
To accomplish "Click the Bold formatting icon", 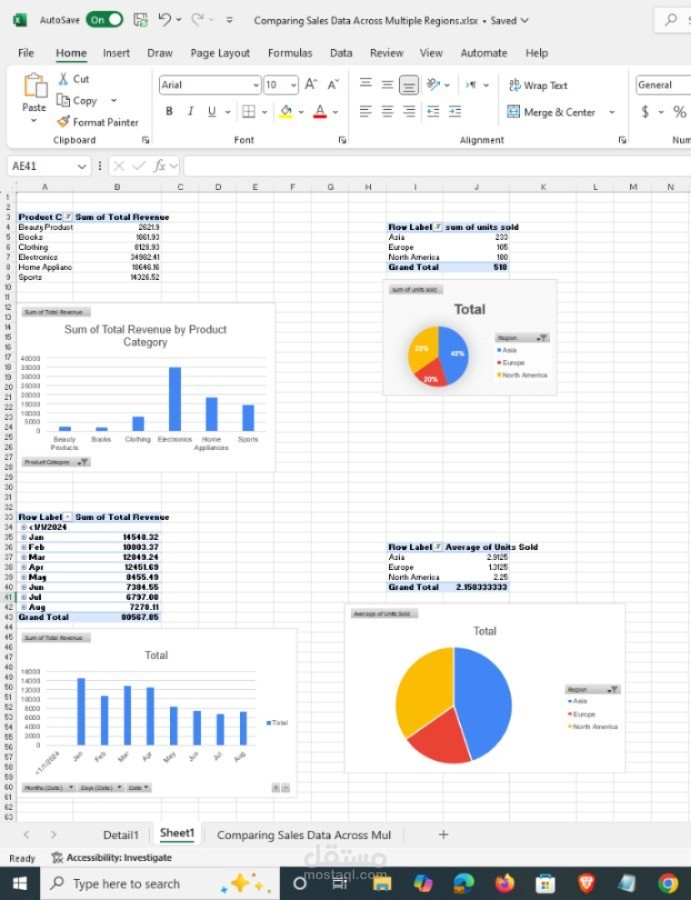I will coord(169,111).
